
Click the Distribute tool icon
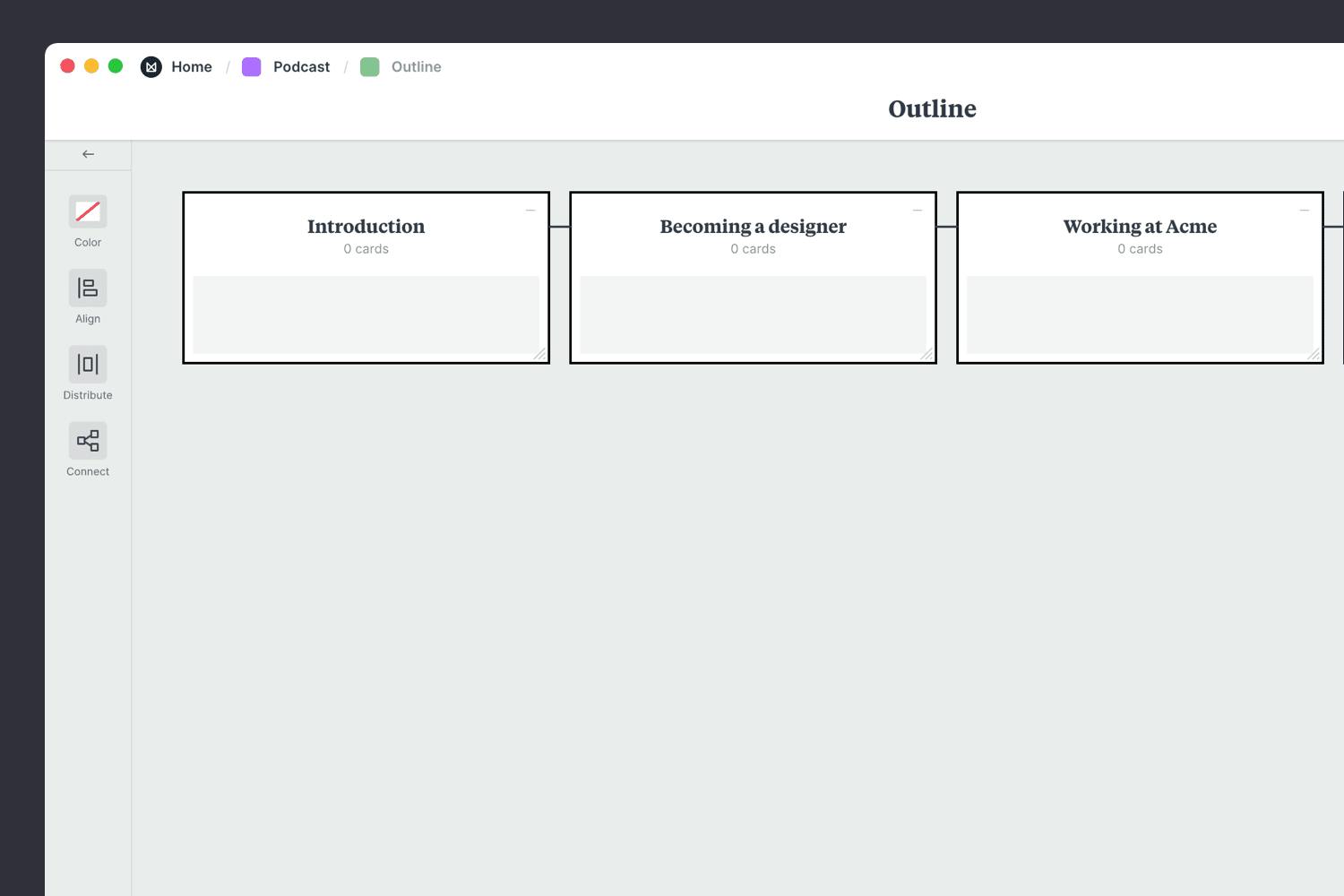(x=88, y=365)
